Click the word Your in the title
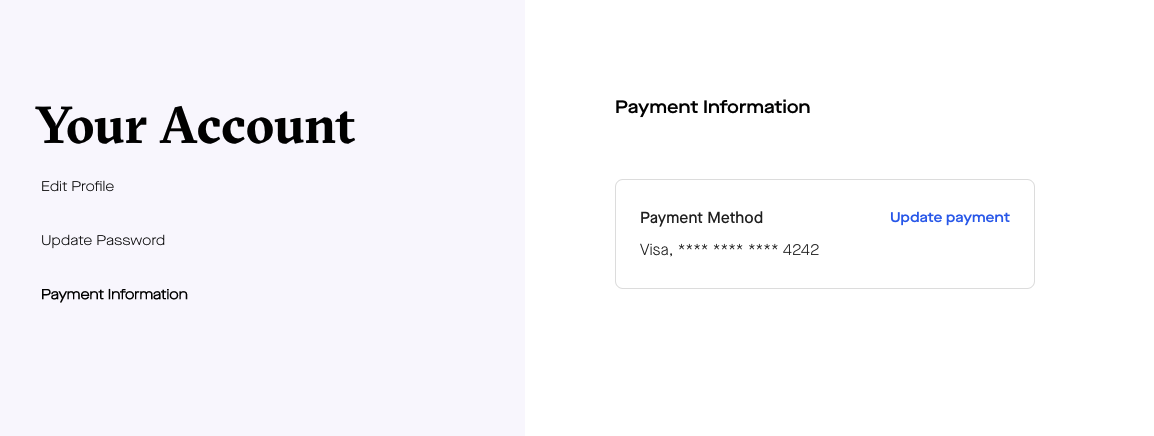 click(x=91, y=126)
